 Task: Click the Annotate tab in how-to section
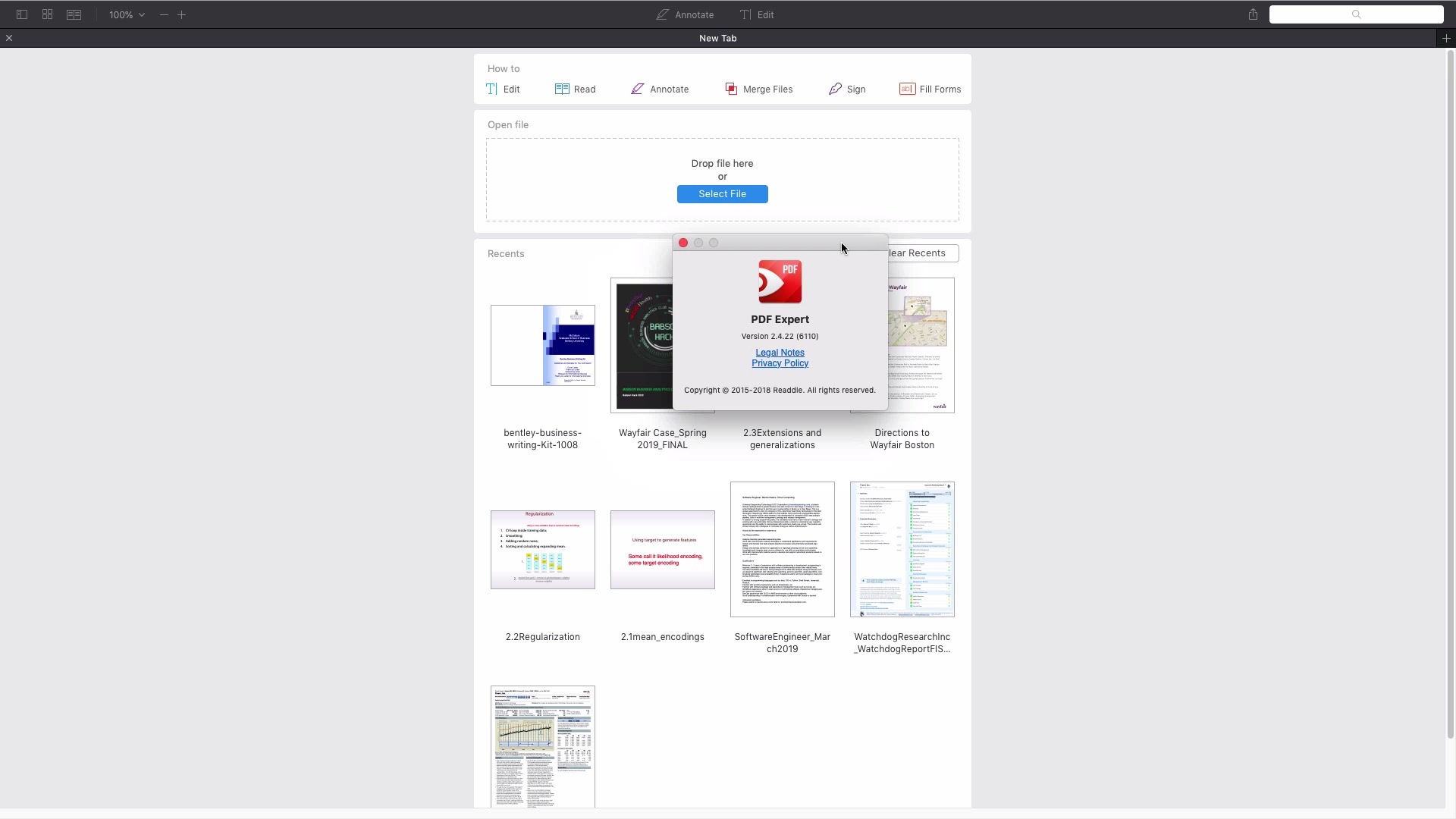pos(660,89)
